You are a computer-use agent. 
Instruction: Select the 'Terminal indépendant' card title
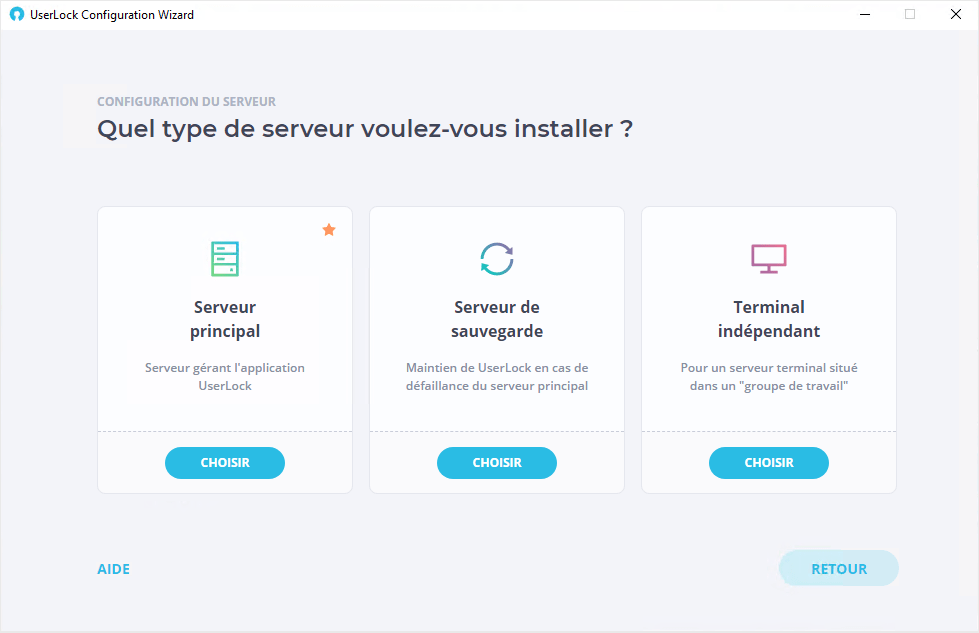[x=769, y=319]
